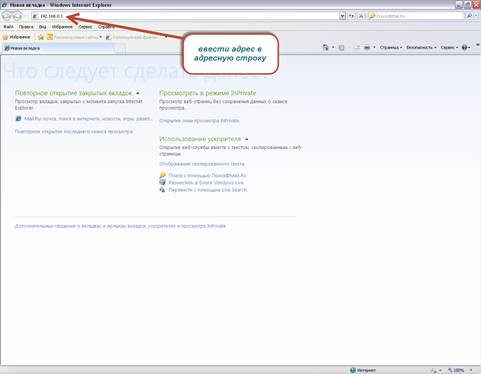
Task: Click the Print icon in command bar
Action: pos(367,48)
